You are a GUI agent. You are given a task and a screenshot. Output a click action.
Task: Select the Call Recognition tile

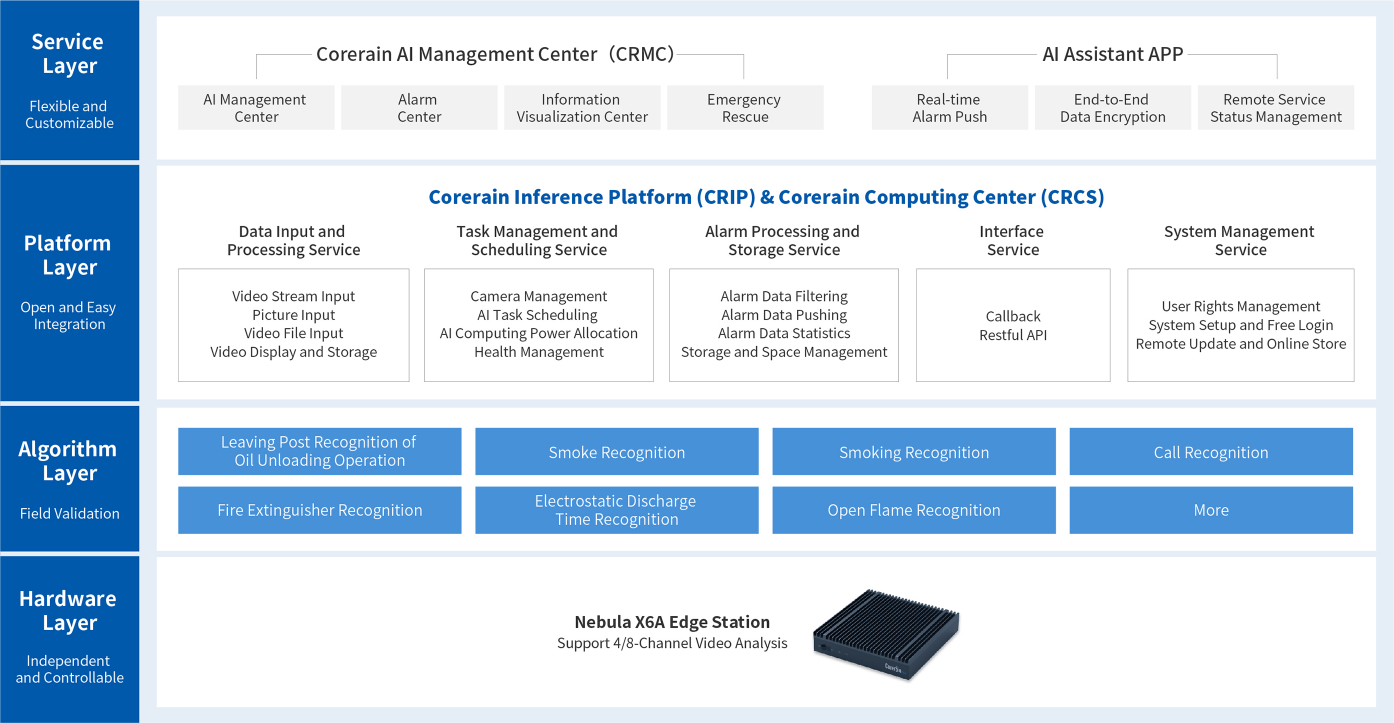(1211, 451)
